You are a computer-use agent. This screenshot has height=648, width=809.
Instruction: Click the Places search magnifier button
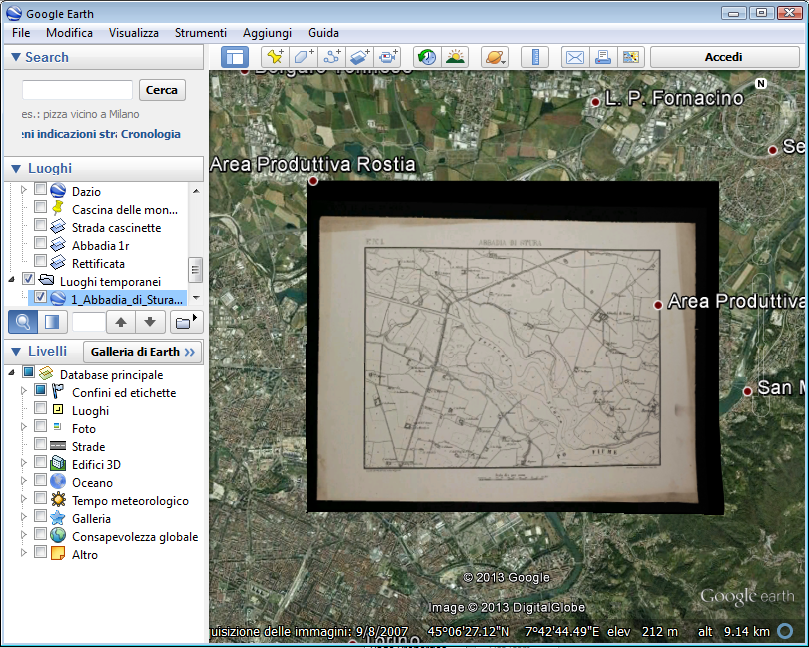(x=23, y=322)
